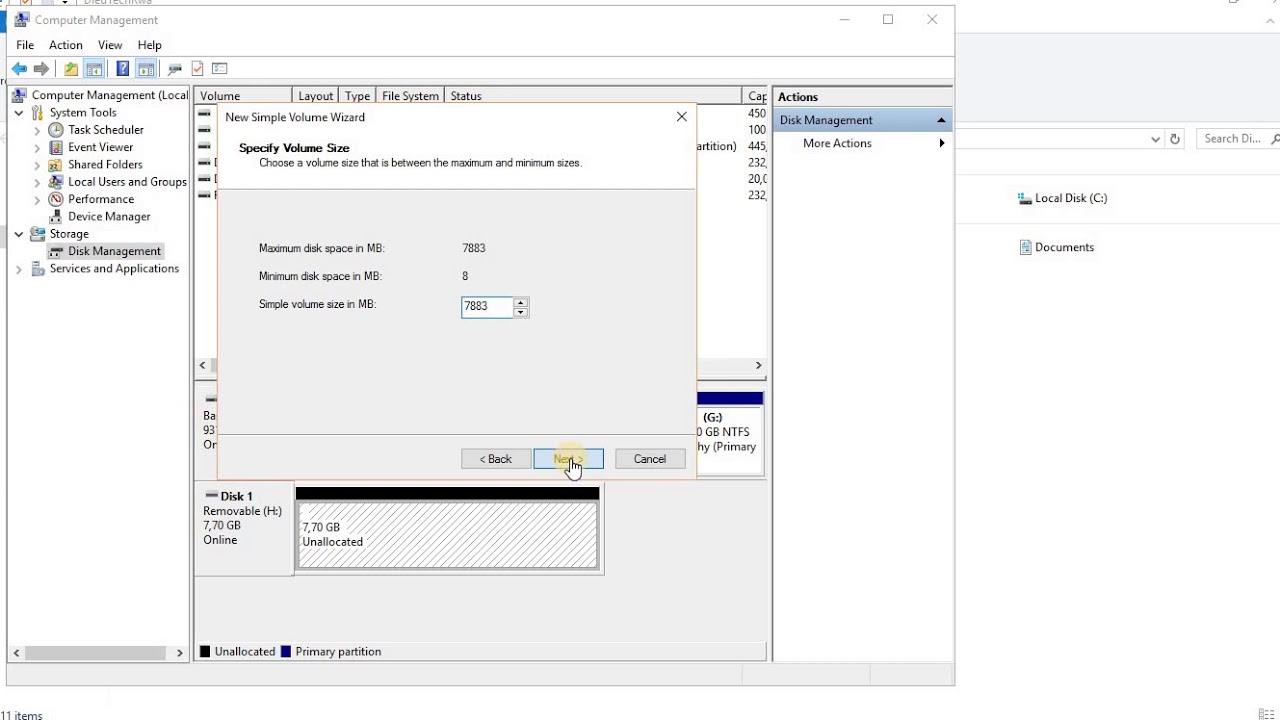Click the Forward arrow toolbar icon
Image resolution: width=1280 pixels, height=720 pixels.
tap(41, 69)
